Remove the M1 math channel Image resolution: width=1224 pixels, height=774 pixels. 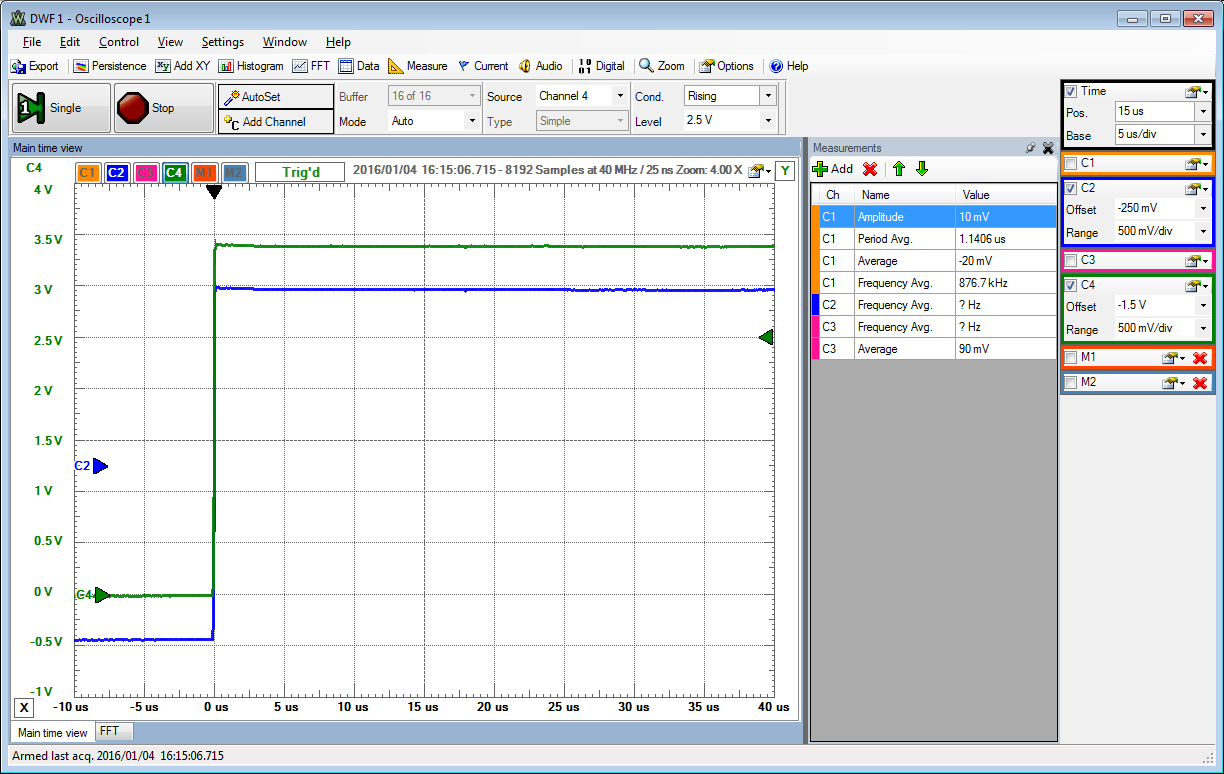coord(1200,358)
